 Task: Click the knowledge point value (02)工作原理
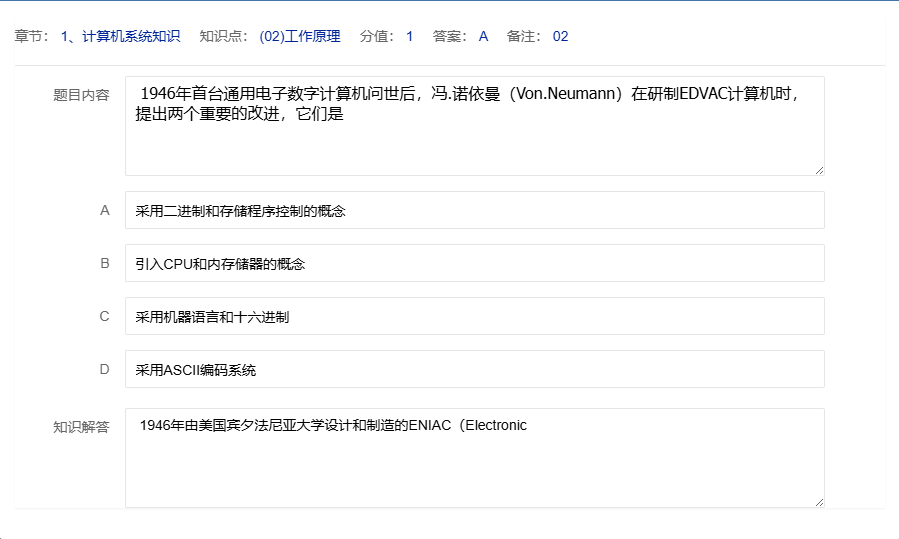300,37
